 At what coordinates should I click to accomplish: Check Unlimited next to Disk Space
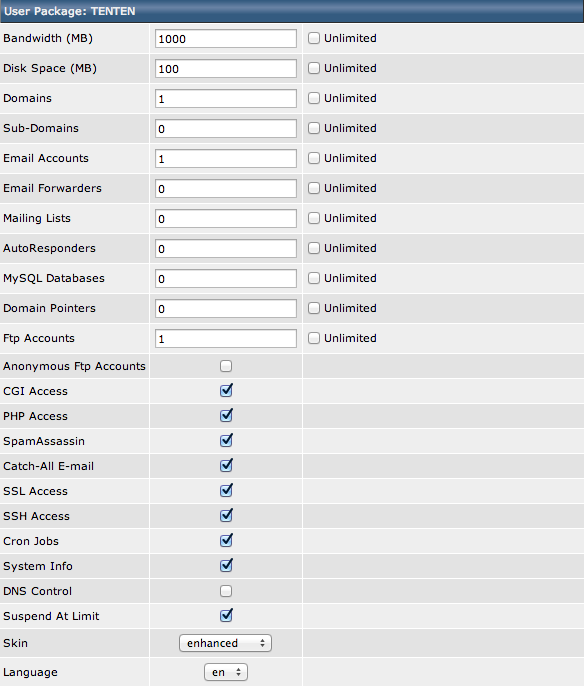pos(314,68)
